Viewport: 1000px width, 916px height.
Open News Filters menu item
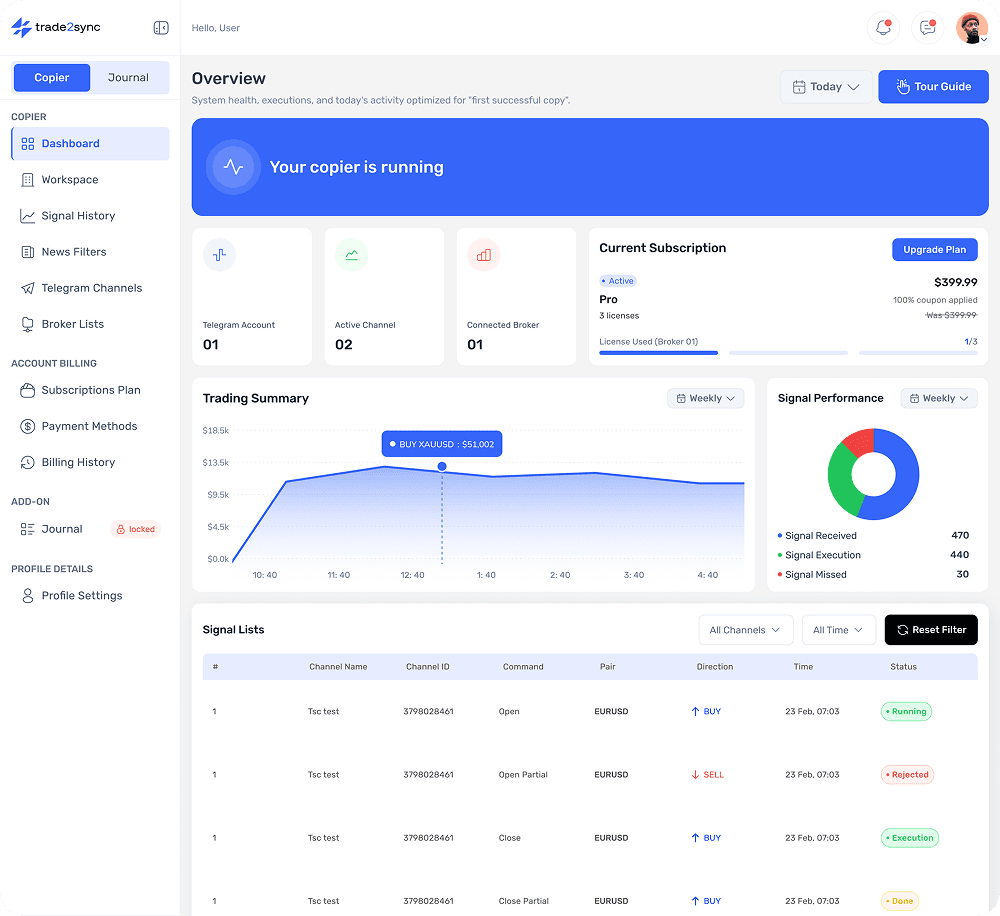coord(90,252)
